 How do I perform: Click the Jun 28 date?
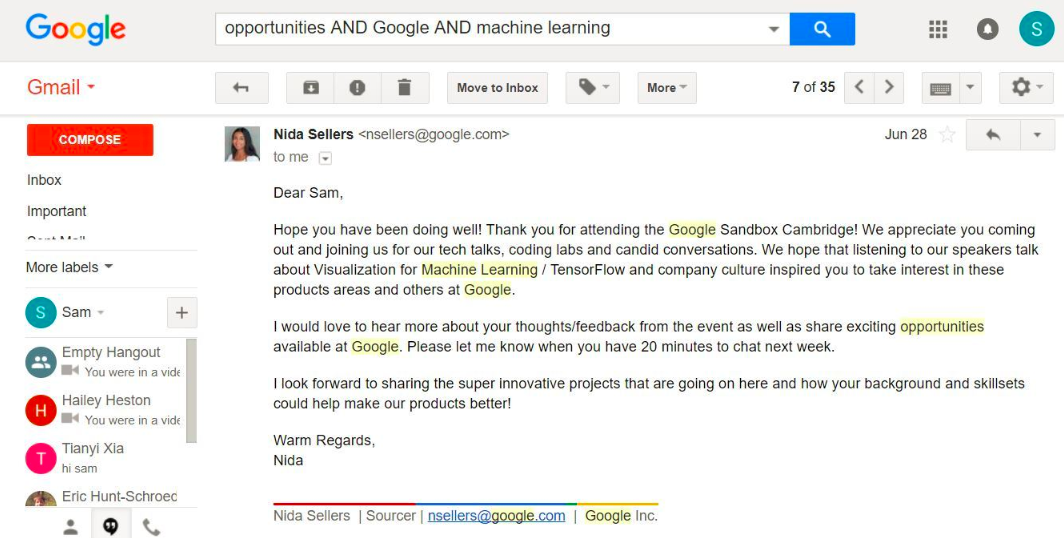click(905, 134)
